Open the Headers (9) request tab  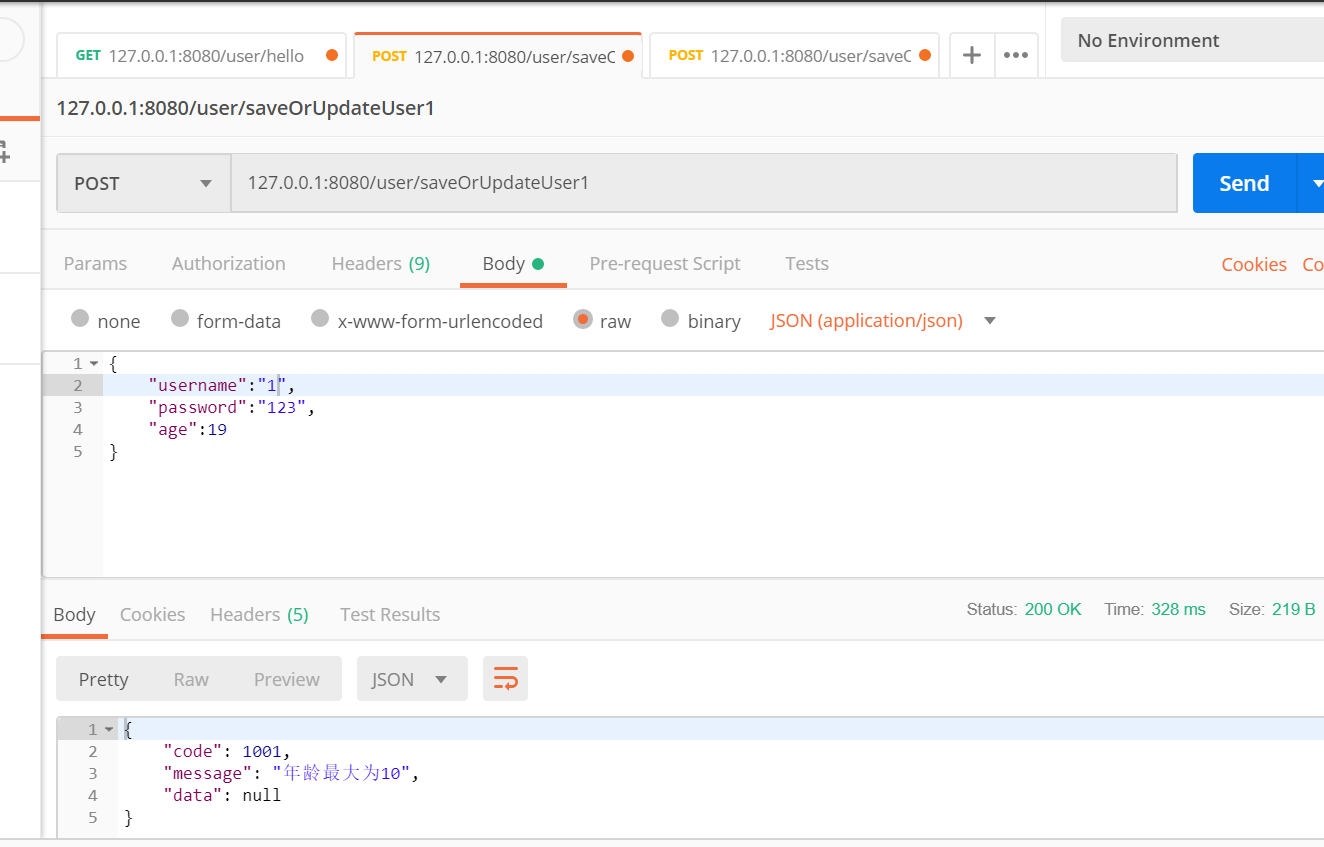pos(380,263)
